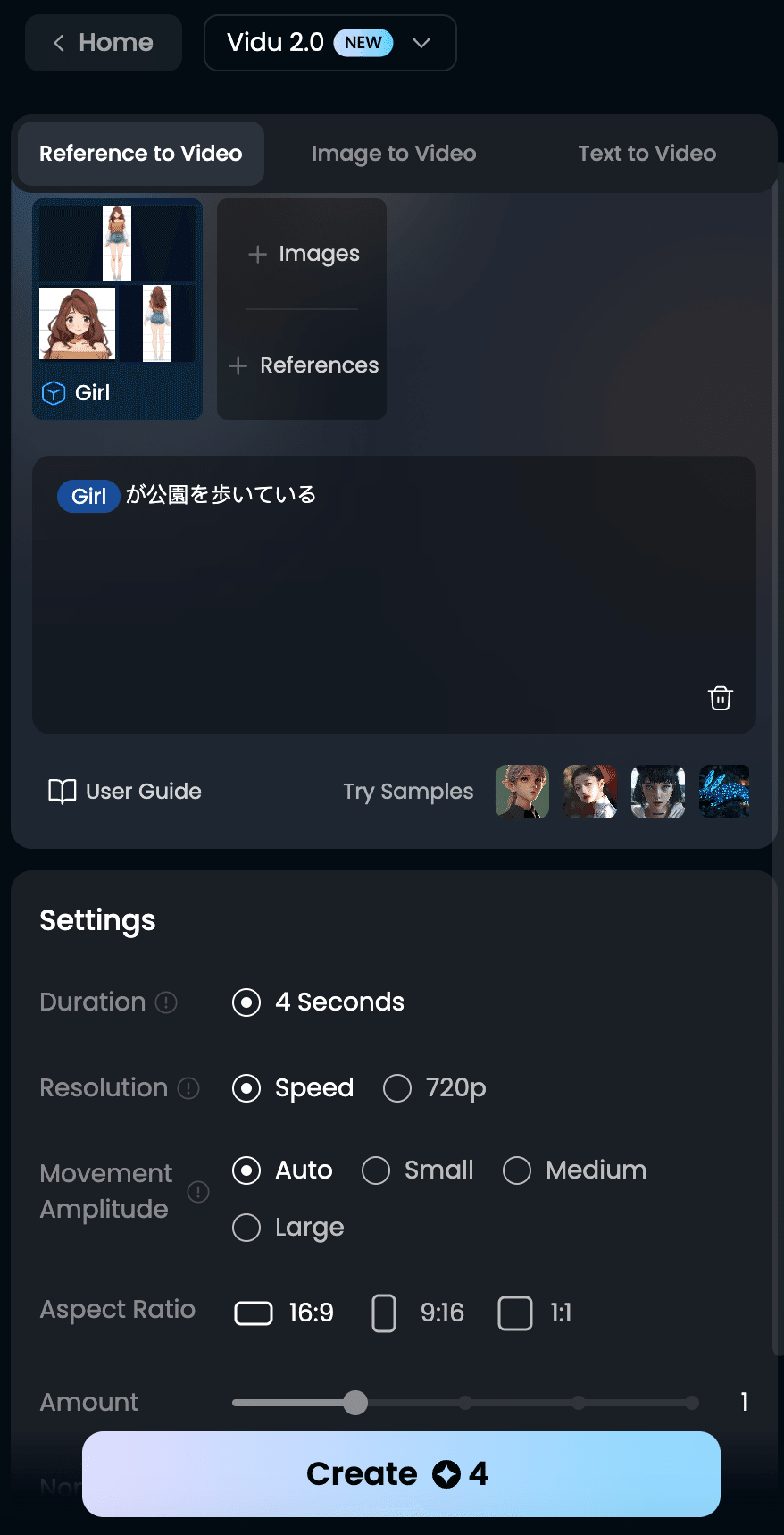
Task: Select the 720p resolution option
Action: coord(397,1088)
